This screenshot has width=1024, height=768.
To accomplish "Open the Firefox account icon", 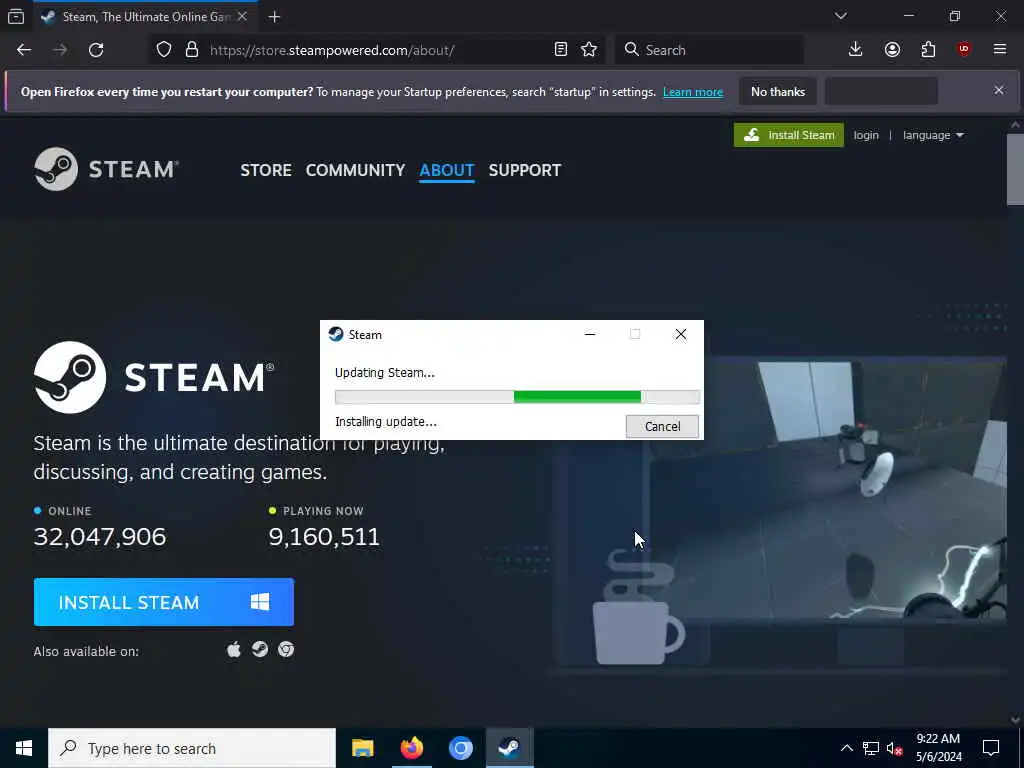I will click(x=892, y=50).
